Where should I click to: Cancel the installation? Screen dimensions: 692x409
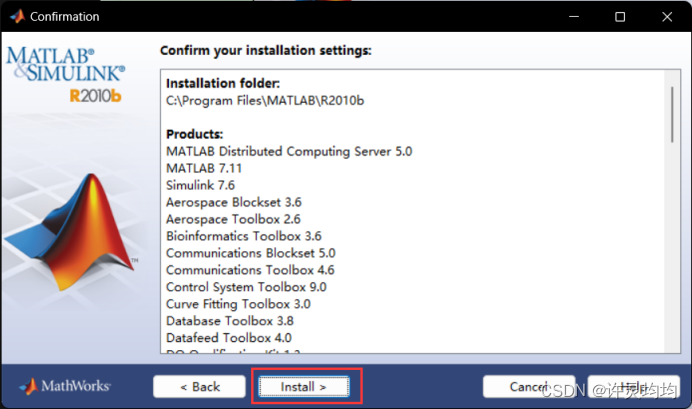[529, 386]
